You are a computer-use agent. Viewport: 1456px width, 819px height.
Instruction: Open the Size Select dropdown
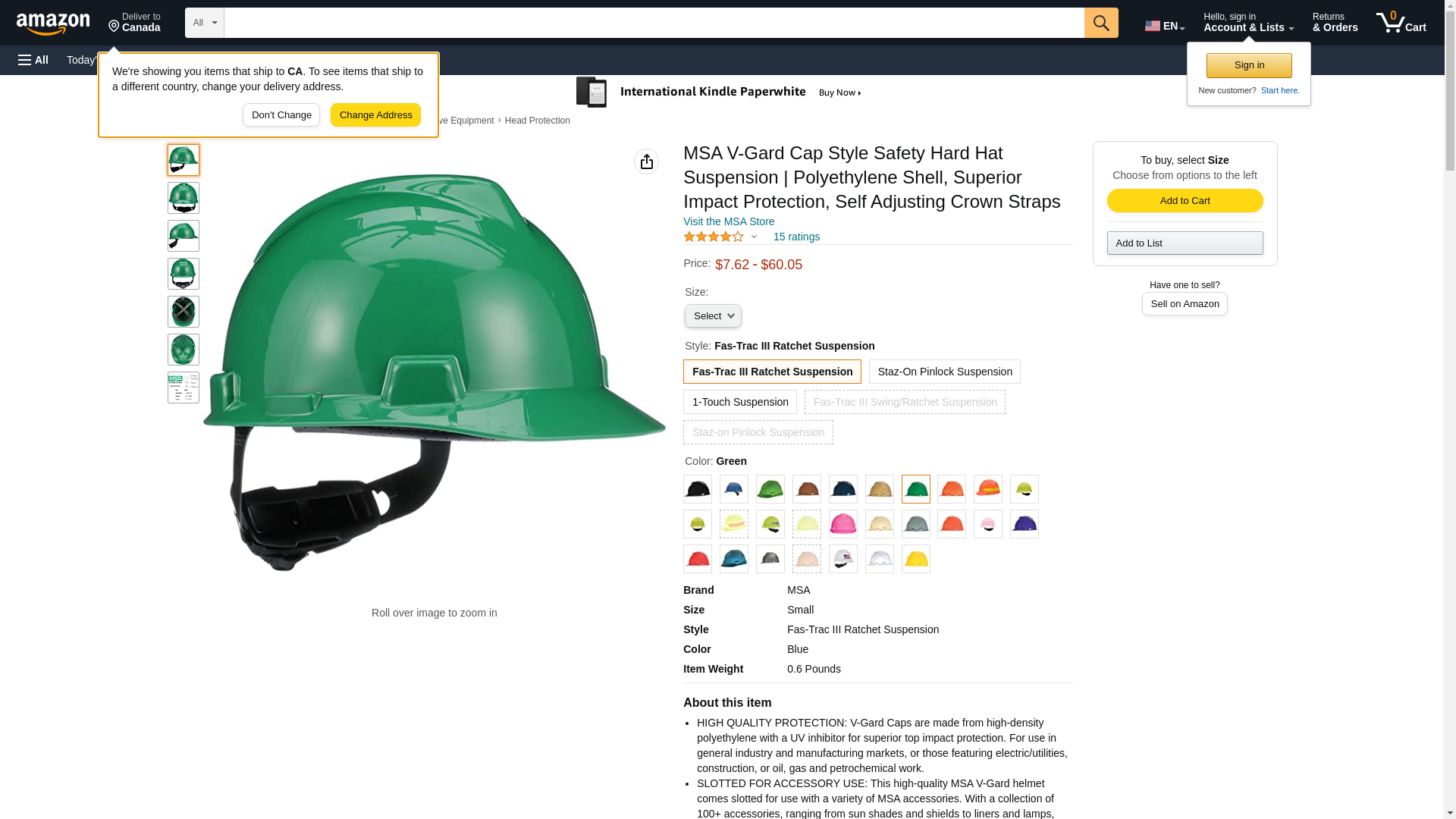pyautogui.click(x=713, y=316)
